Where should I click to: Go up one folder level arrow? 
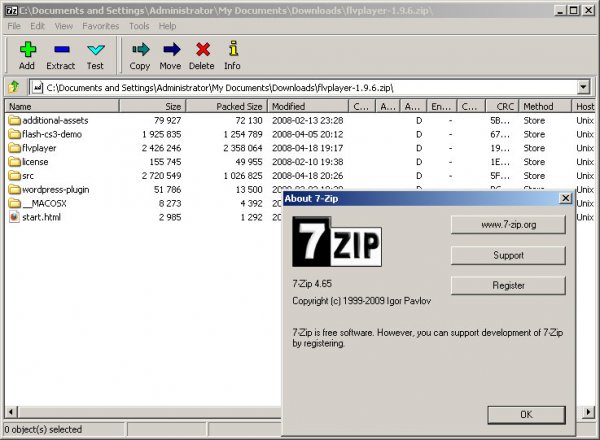(14, 87)
